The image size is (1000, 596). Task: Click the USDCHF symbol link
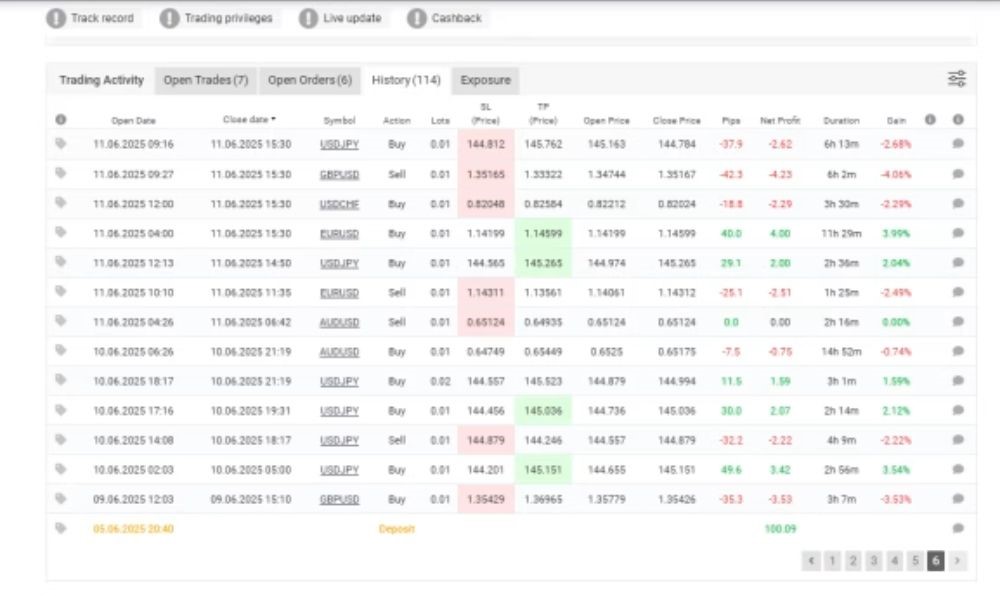pyautogui.click(x=340, y=204)
